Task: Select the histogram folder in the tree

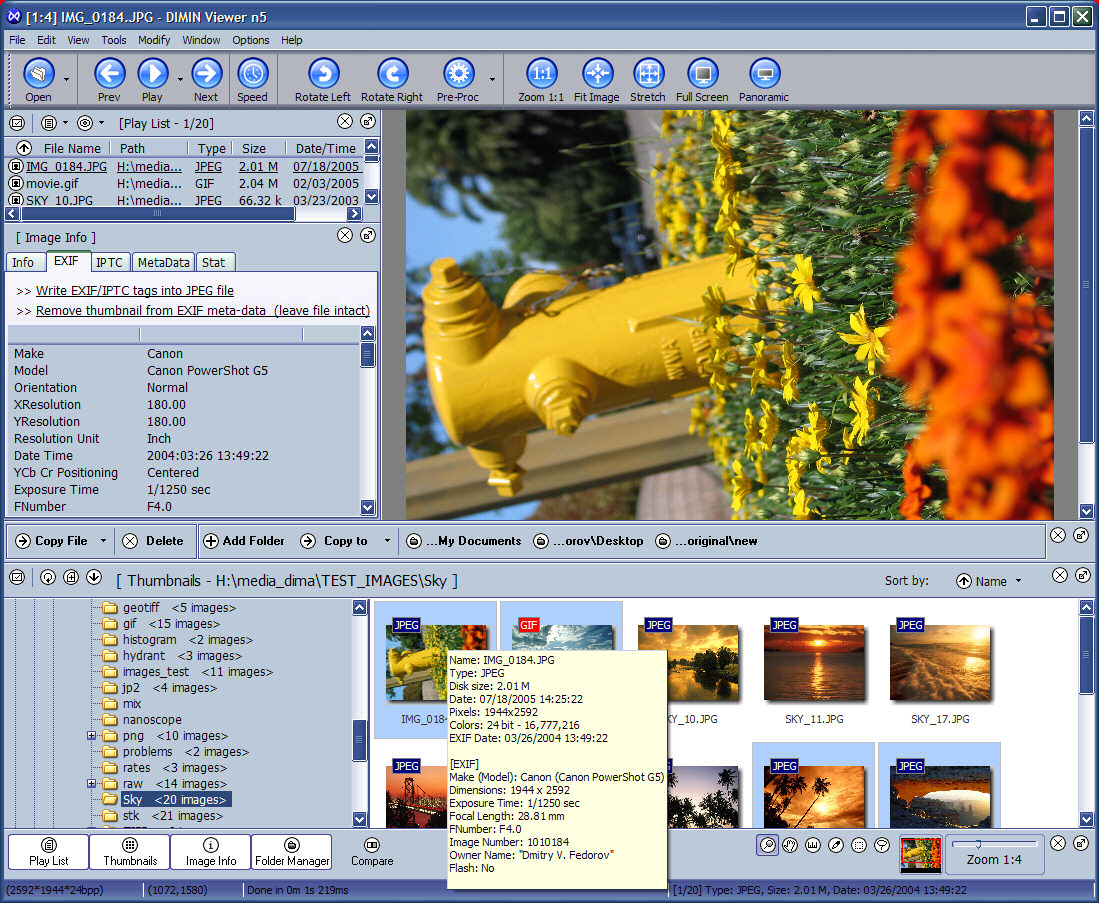Action: click(149, 639)
